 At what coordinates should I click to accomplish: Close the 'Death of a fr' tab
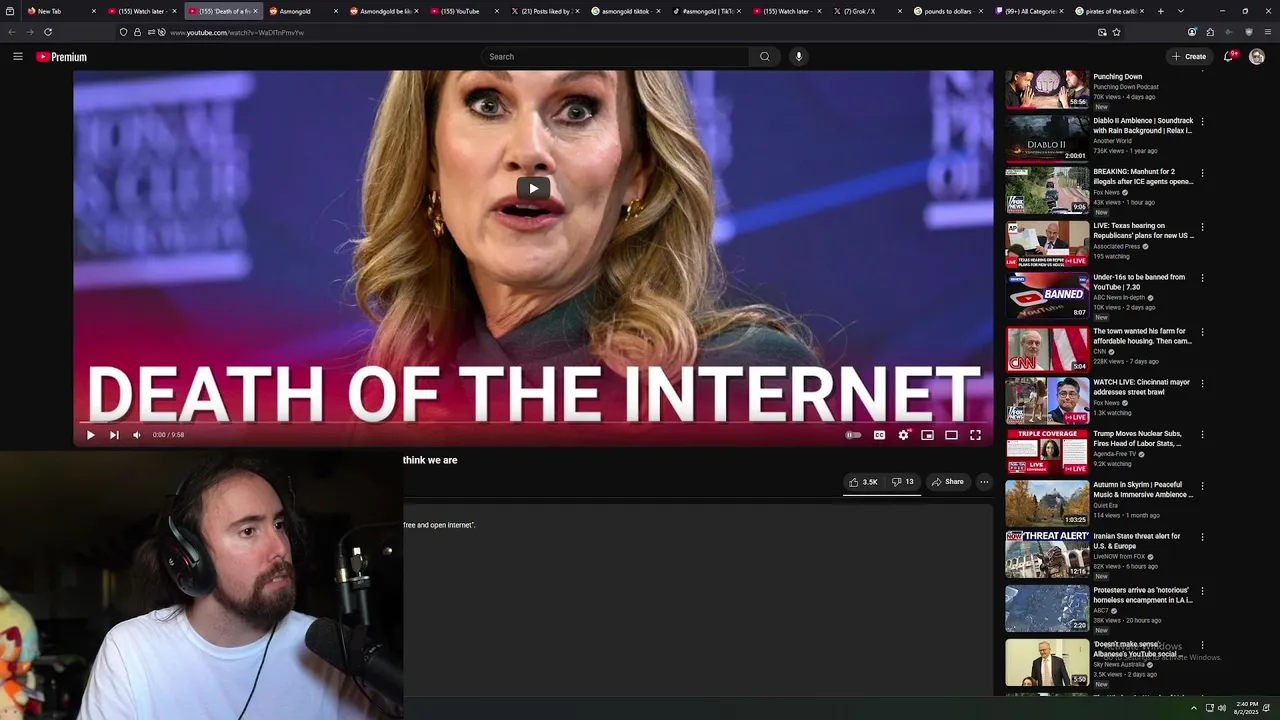pos(255,11)
